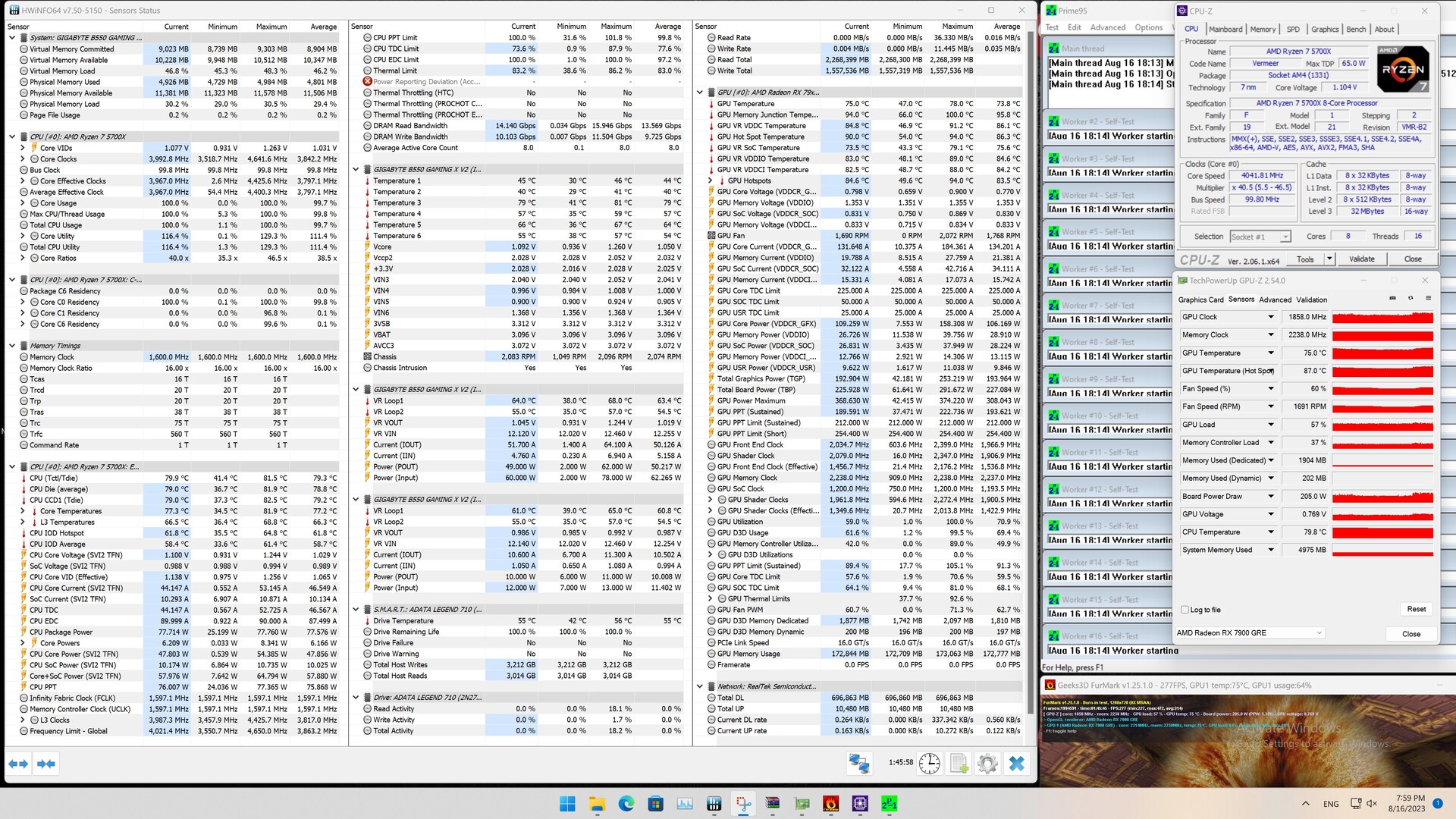
Task: Enable GPU-Z Log to file checkbox
Action: 1185,610
